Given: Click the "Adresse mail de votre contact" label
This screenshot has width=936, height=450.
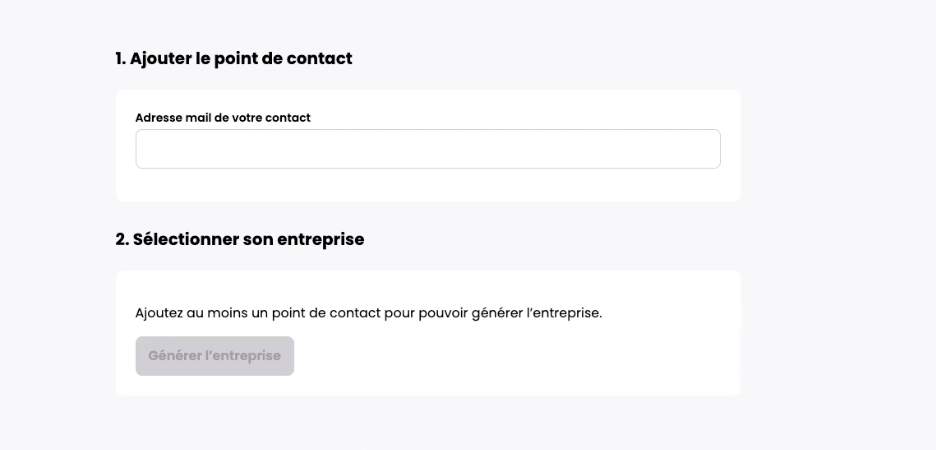Looking at the screenshot, I should [x=223, y=118].
